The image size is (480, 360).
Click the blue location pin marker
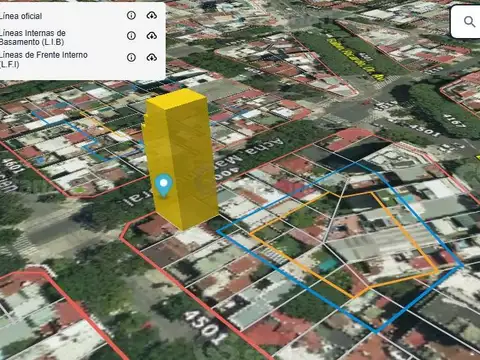tap(163, 185)
